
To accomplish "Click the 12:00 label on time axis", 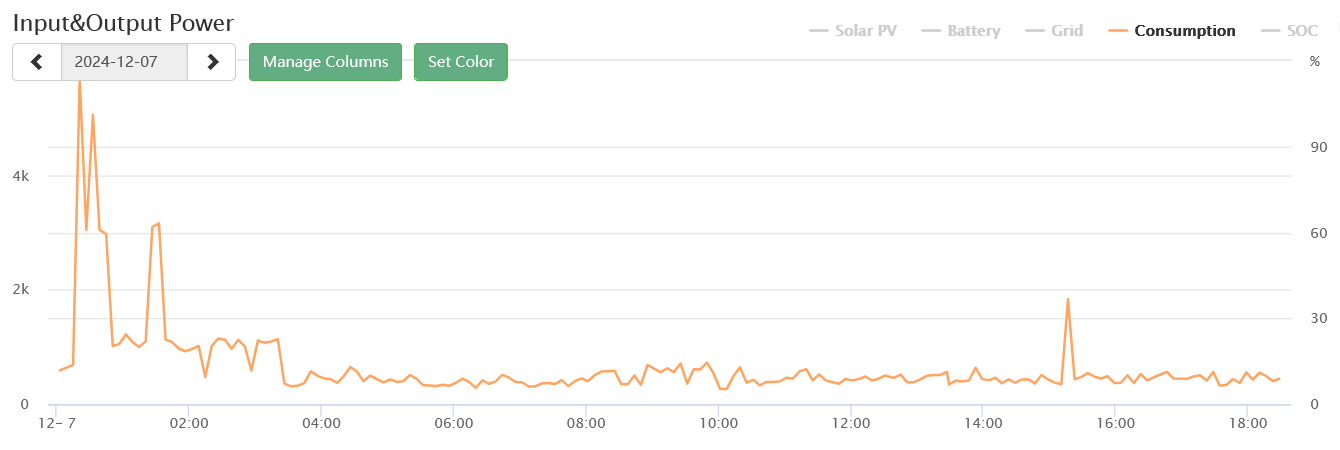I will [850, 423].
